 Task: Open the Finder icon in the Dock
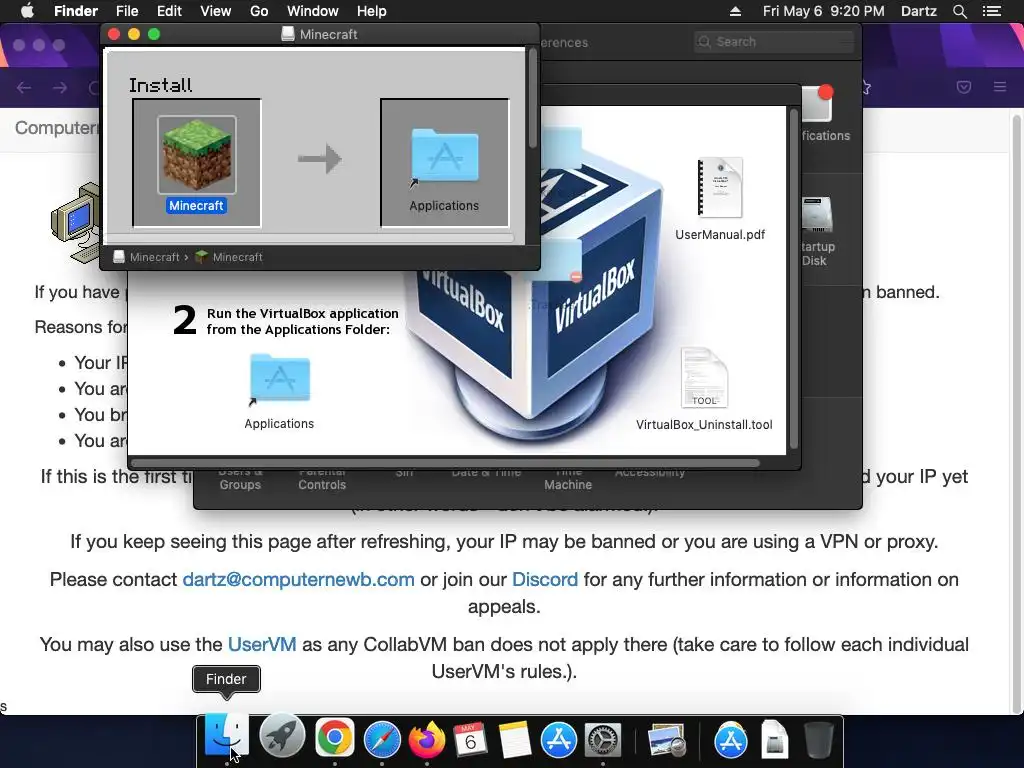[x=227, y=737]
